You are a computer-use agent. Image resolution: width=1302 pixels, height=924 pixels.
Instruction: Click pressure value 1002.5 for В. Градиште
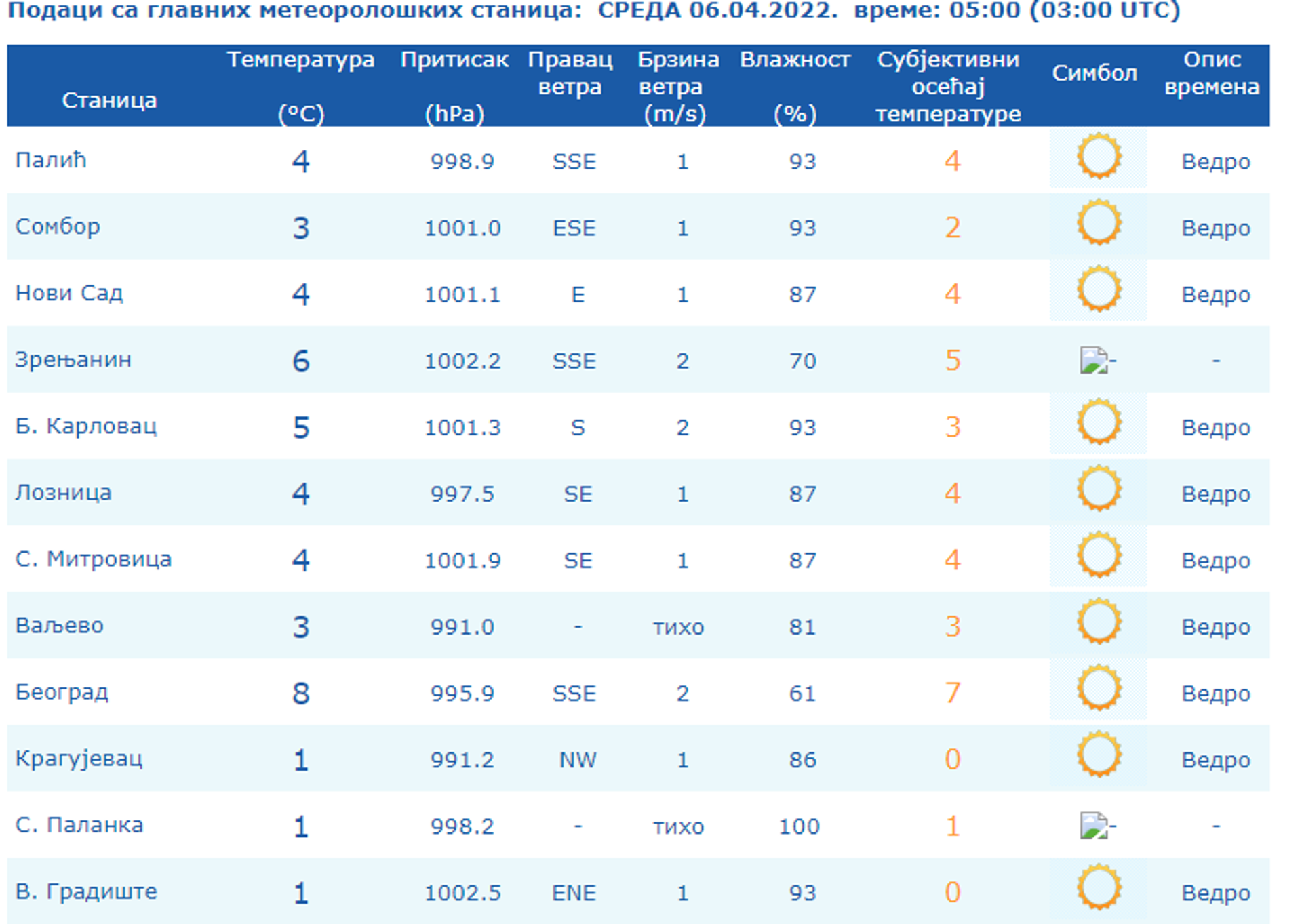462,892
